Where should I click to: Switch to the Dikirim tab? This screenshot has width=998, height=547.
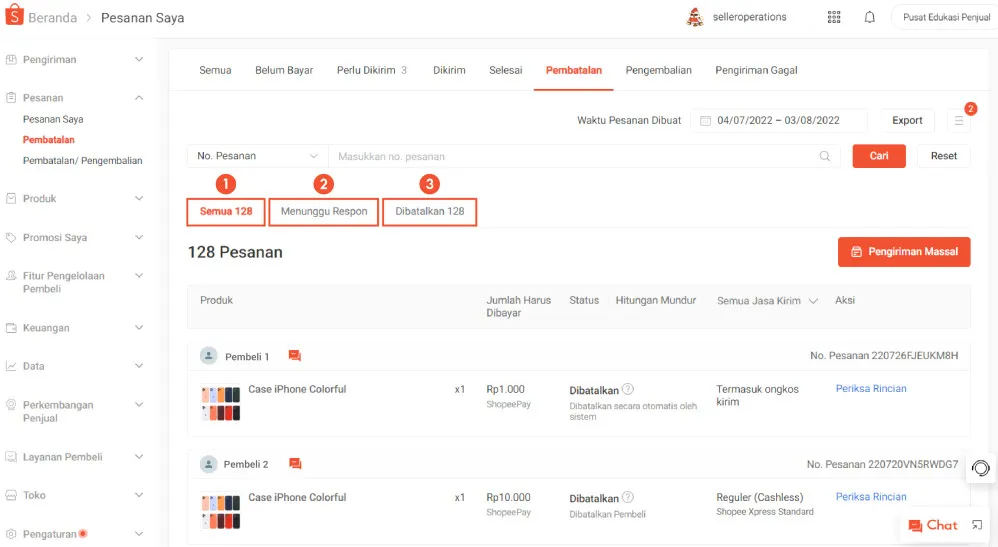[449, 70]
